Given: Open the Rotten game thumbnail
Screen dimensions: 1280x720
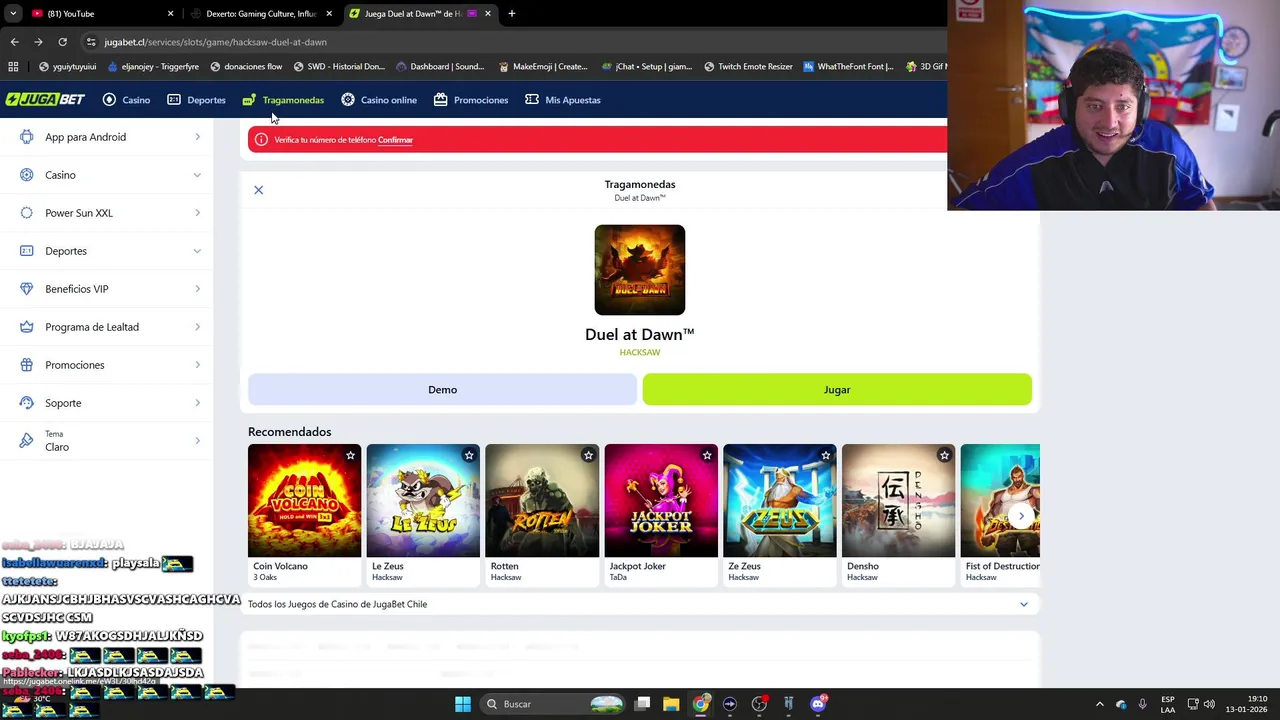Looking at the screenshot, I should point(542,501).
